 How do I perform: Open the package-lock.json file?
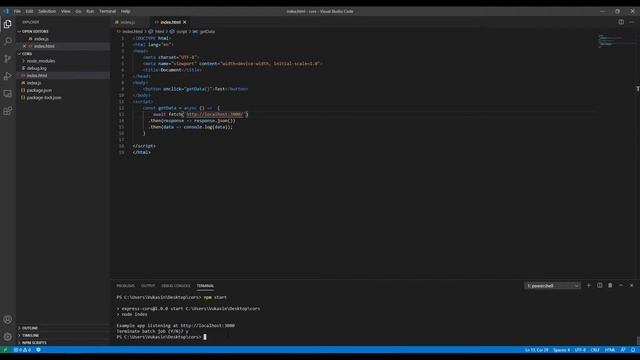click(x=44, y=98)
